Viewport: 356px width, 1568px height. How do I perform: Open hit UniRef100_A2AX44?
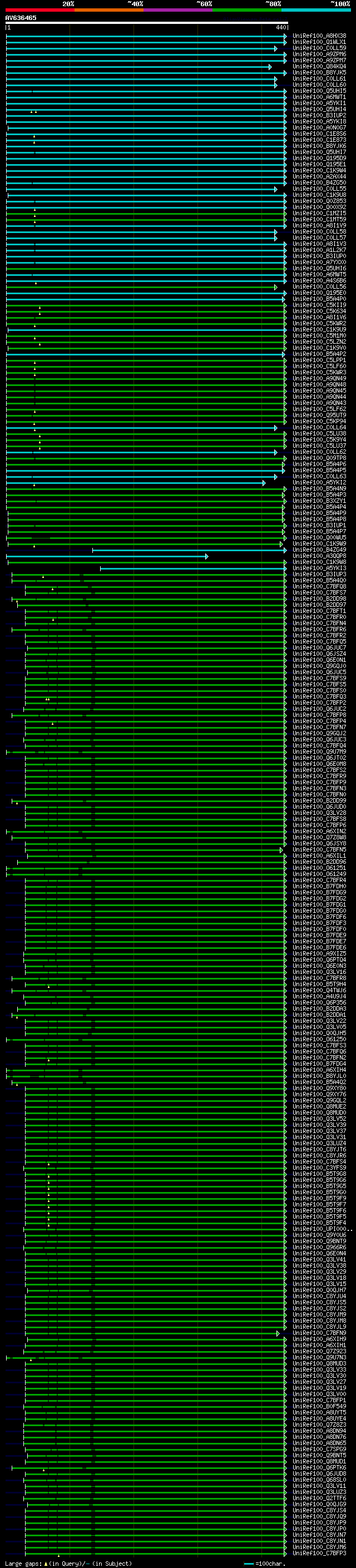[319, 176]
